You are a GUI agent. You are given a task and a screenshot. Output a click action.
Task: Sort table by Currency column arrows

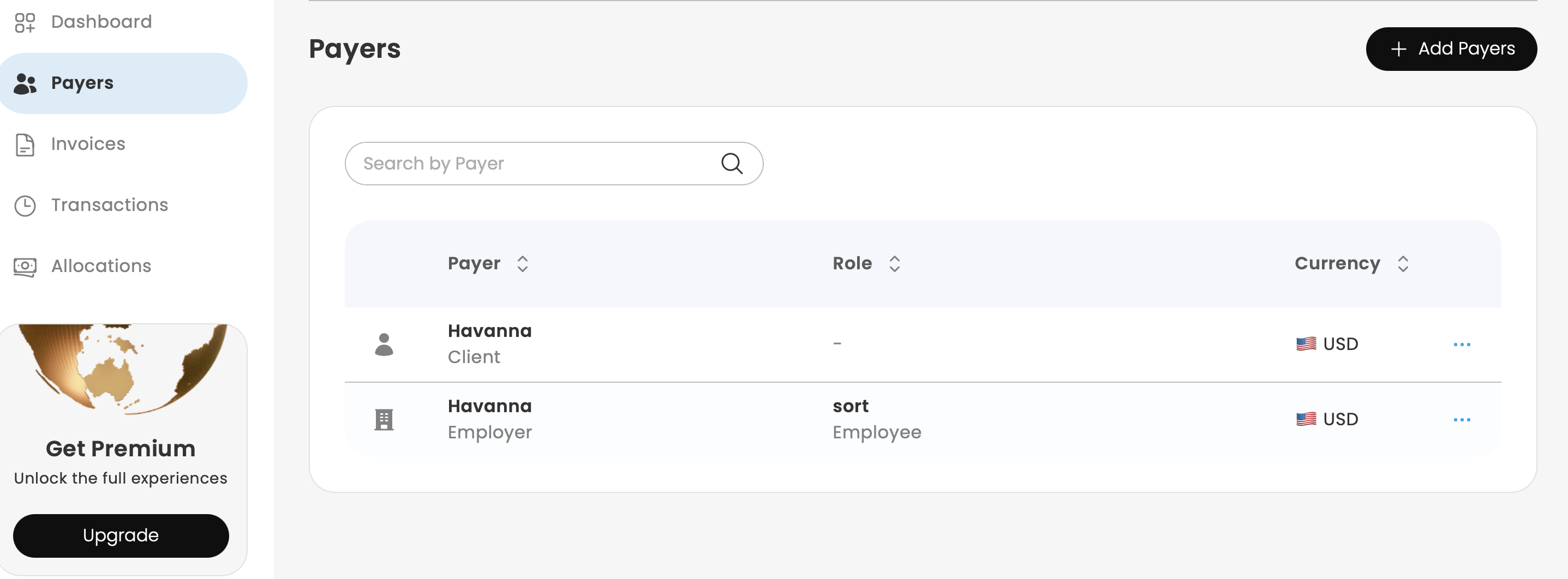[x=1403, y=264]
